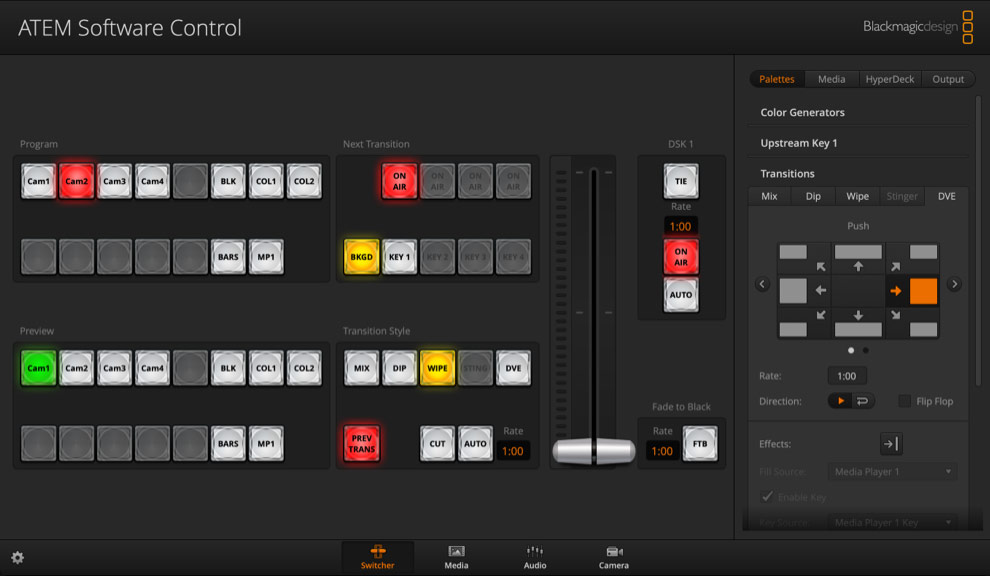Image resolution: width=990 pixels, height=576 pixels.
Task: Open the Media page from bottom bar
Action: pos(456,556)
